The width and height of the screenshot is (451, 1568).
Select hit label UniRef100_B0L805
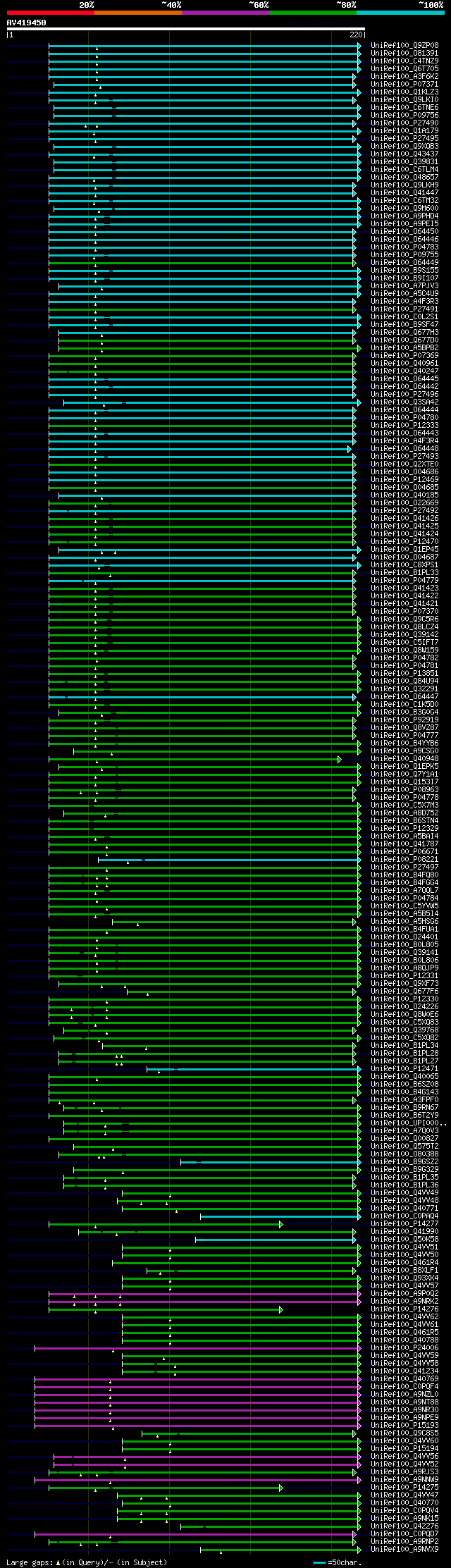tap(404, 945)
